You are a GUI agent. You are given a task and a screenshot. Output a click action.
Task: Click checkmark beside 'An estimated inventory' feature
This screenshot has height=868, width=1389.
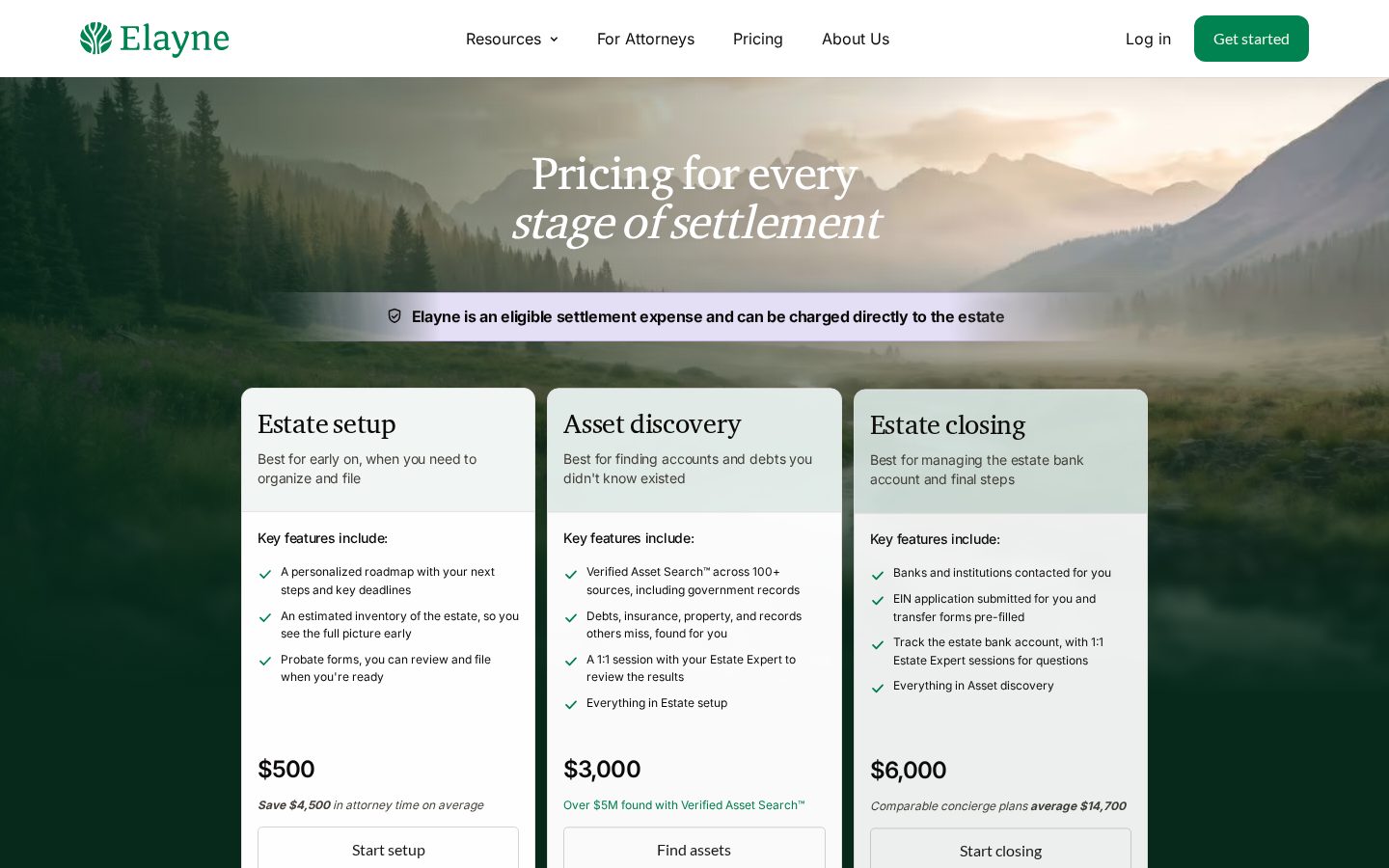pyautogui.click(x=265, y=617)
